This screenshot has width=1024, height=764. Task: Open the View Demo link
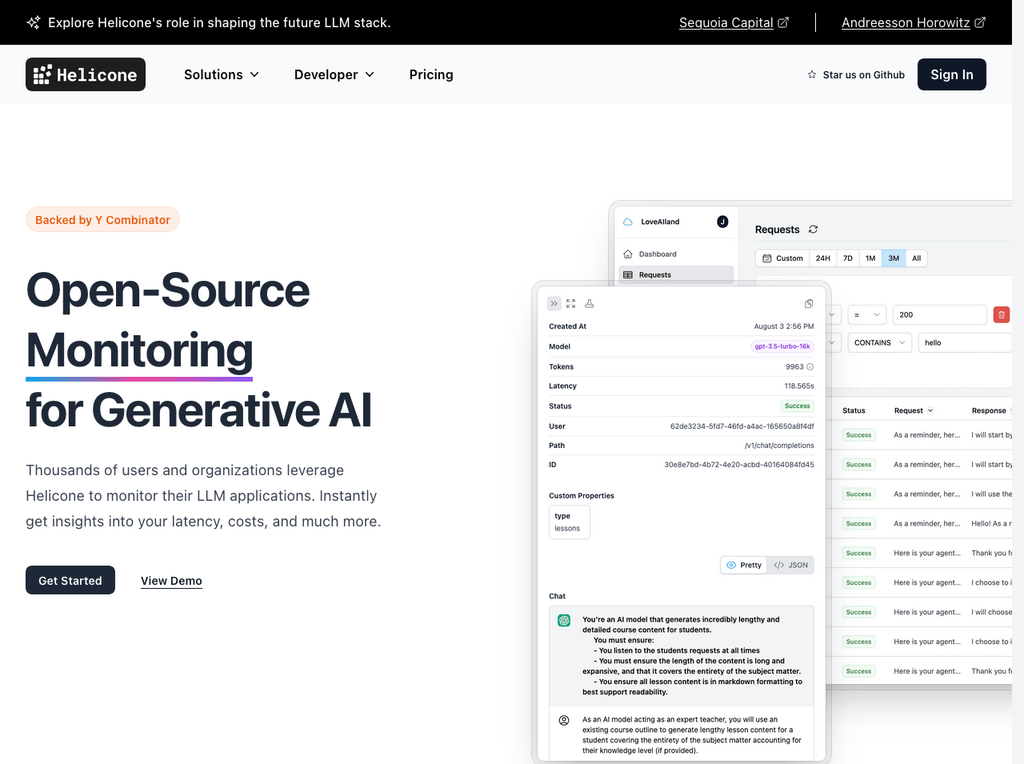[171, 581]
